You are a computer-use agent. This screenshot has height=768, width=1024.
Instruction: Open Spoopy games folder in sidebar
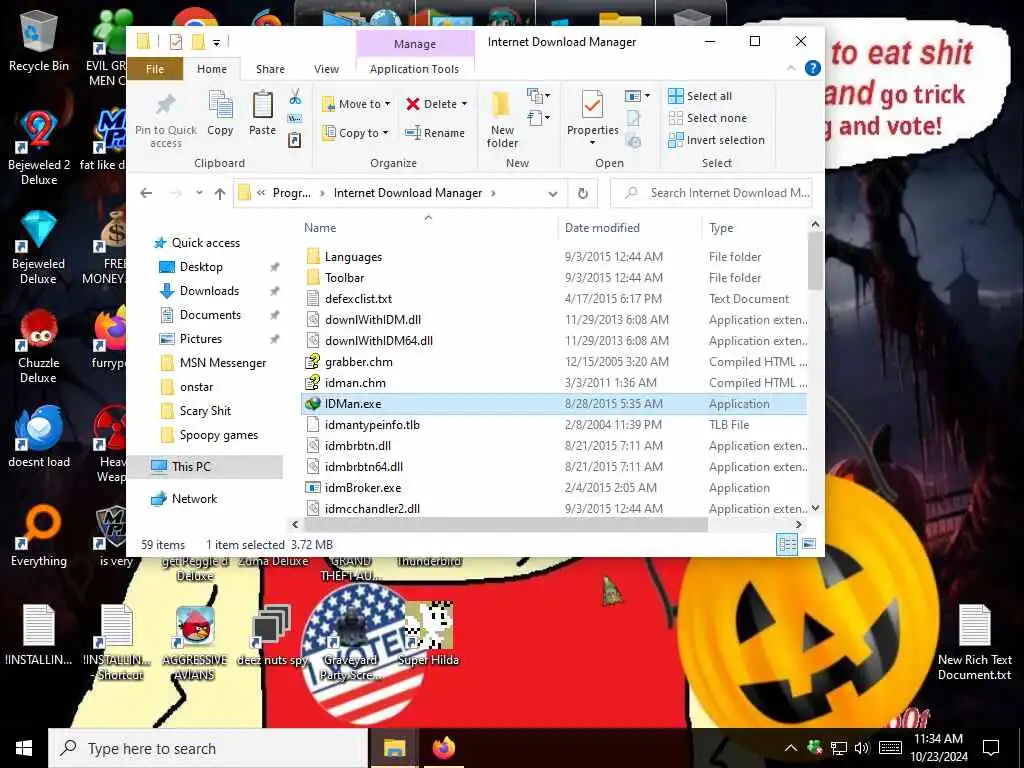point(218,435)
